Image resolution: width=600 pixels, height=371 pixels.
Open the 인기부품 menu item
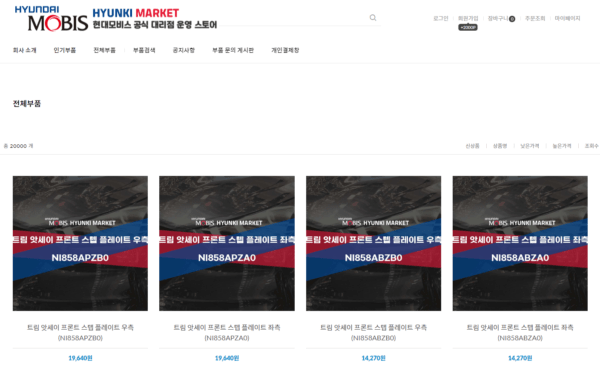[x=65, y=50]
